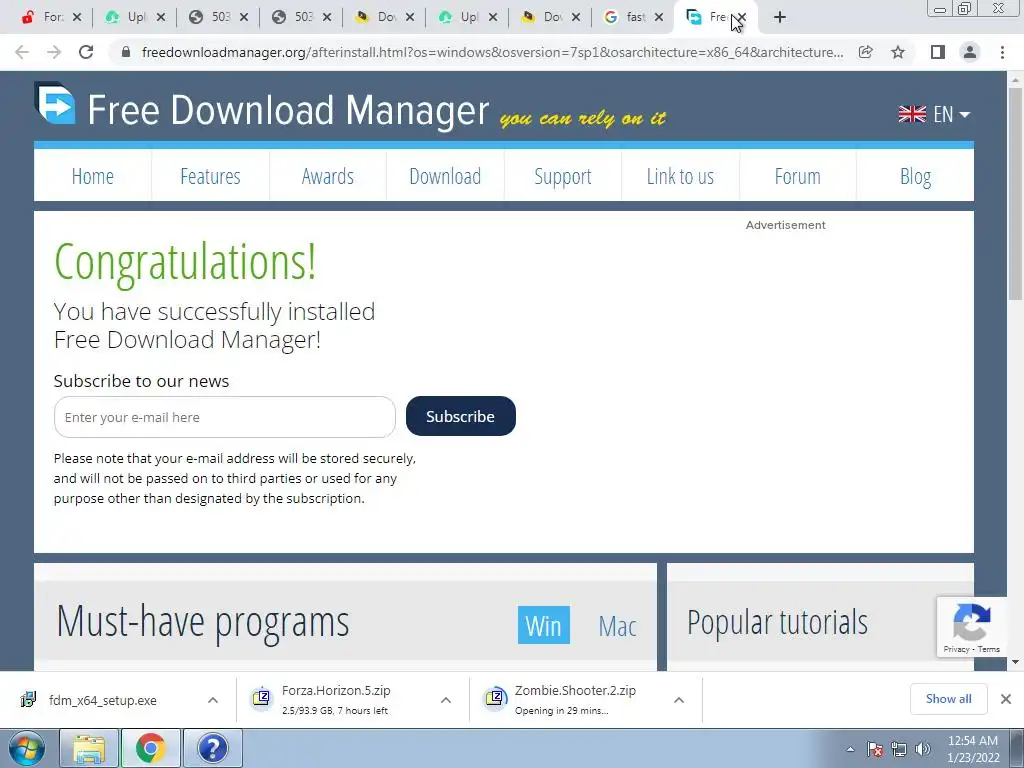The image size is (1024, 768).
Task: Open the Chrome profile avatar
Action: click(970, 52)
